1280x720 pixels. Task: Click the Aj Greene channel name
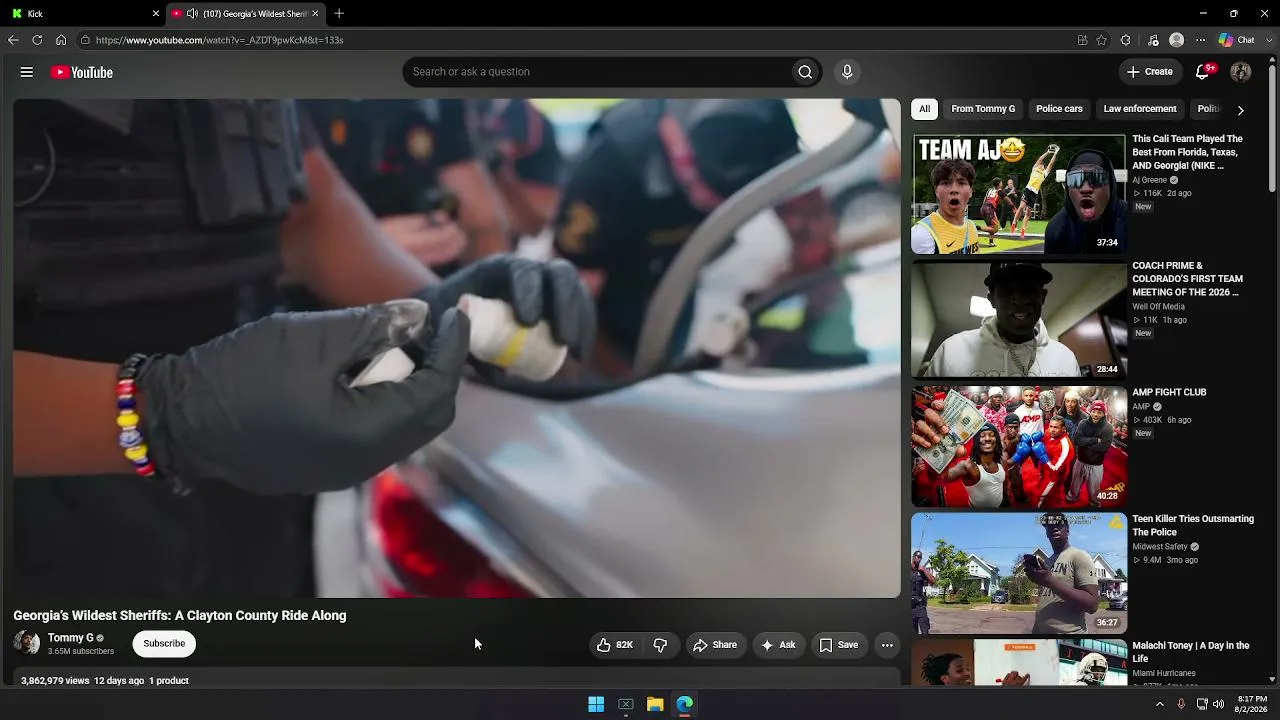tap(1149, 180)
